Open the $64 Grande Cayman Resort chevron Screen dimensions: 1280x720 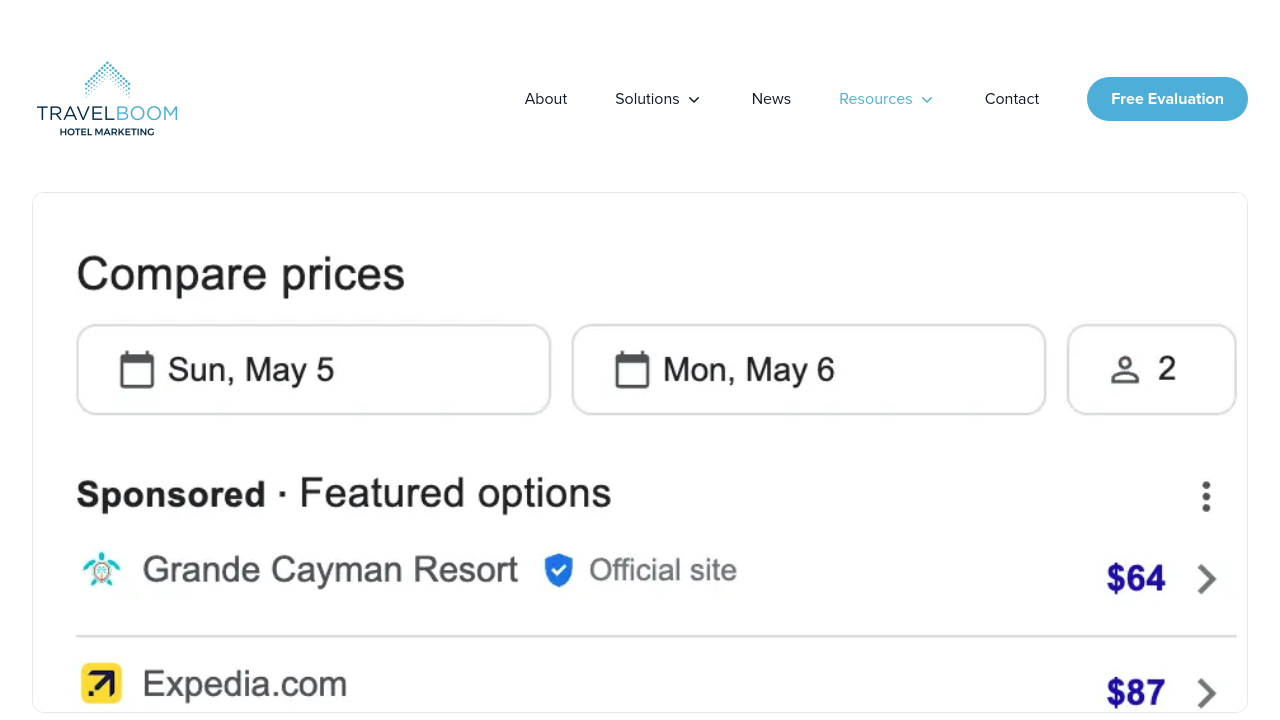1207,579
